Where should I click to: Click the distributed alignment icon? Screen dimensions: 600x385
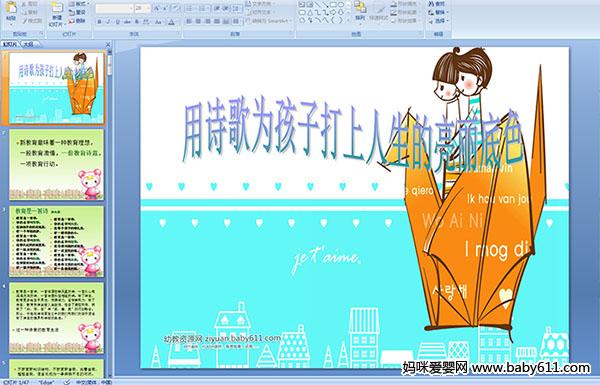click(226, 21)
